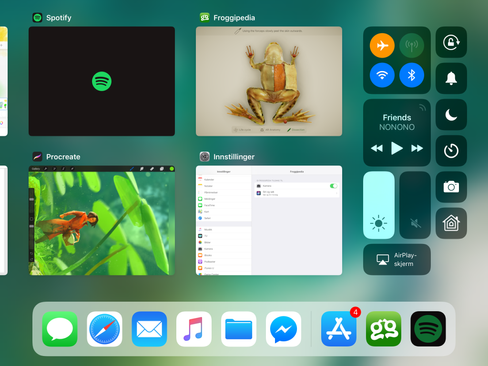Toggle the cellular data button
The width and height of the screenshot is (488, 366).
click(412, 45)
